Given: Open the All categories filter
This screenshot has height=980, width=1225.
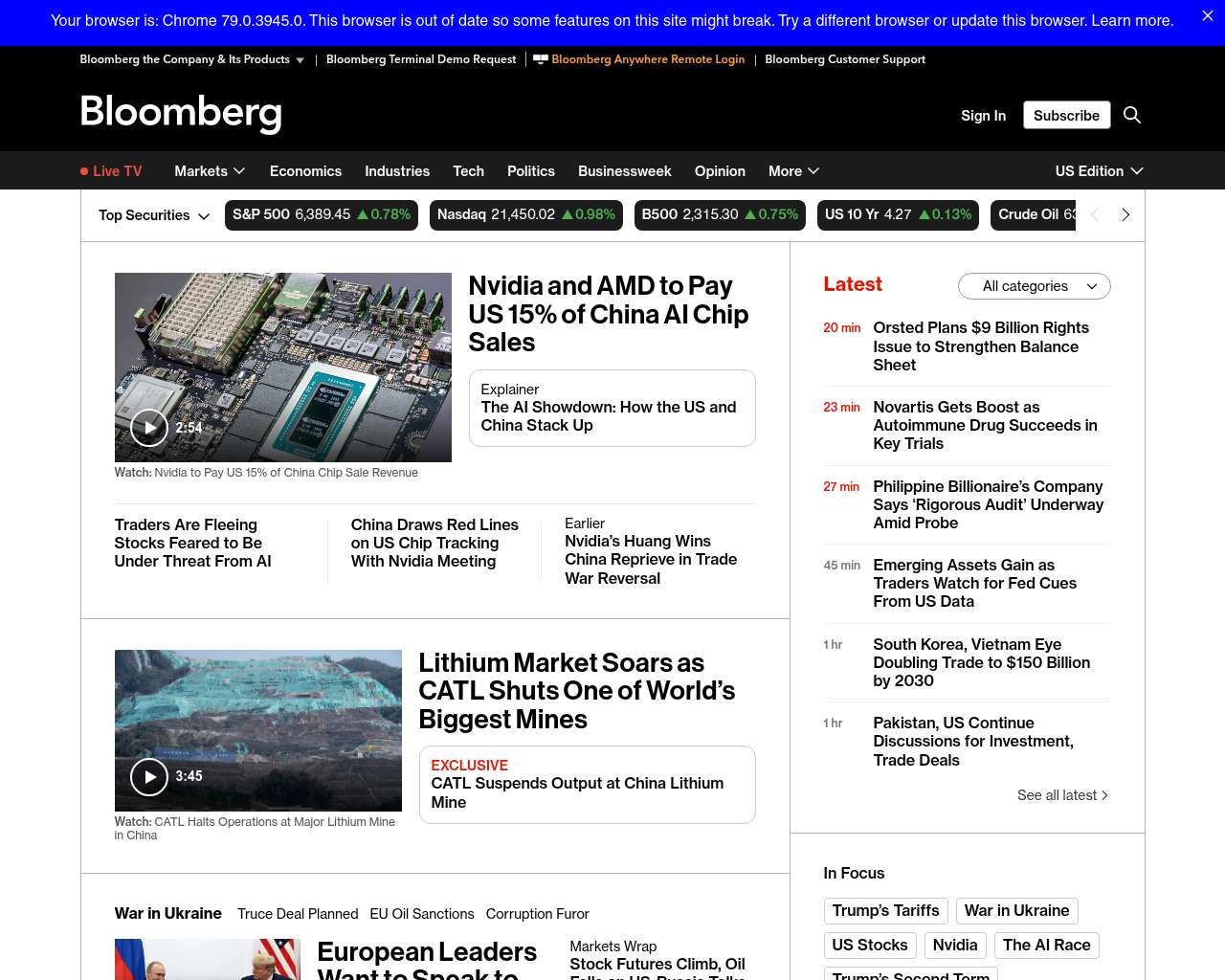Looking at the screenshot, I should pyautogui.click(x=1035, y=286).
